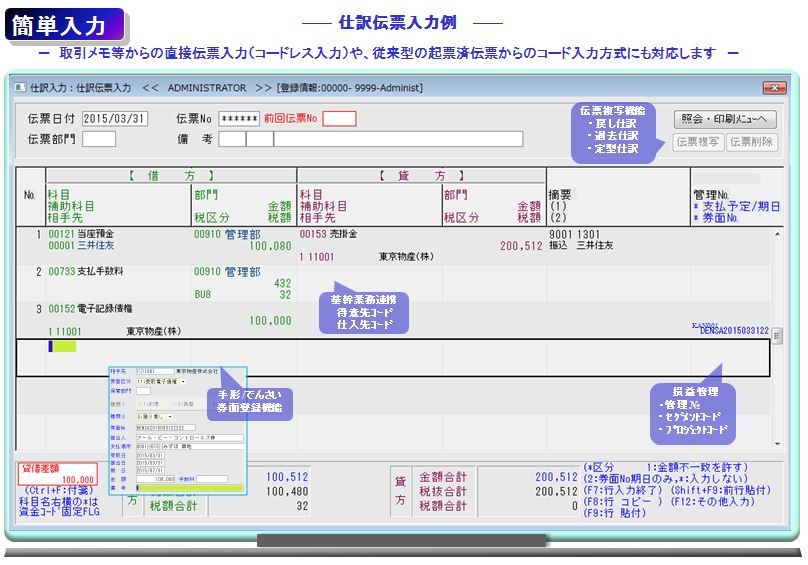This screenshot has width=808, height=565.
Task: Select row 1 当座預金 debit account
Action: [x=80, y=233]
